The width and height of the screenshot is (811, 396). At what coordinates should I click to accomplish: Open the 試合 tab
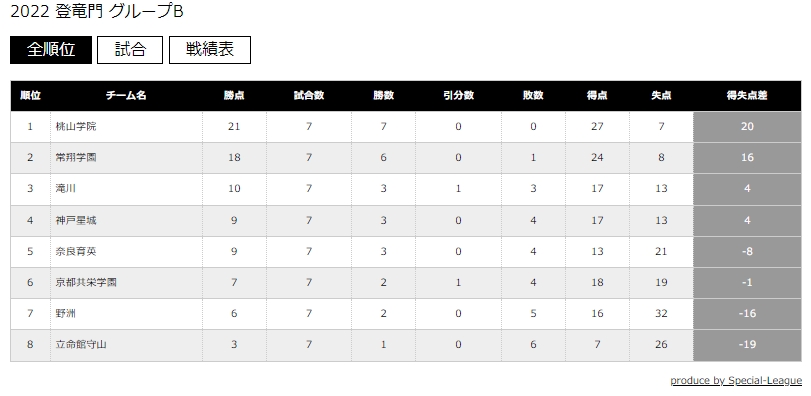coord(130,50)
